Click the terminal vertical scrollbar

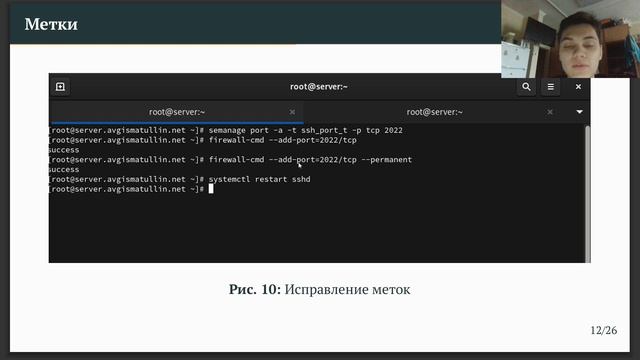[x=587, y=194]
